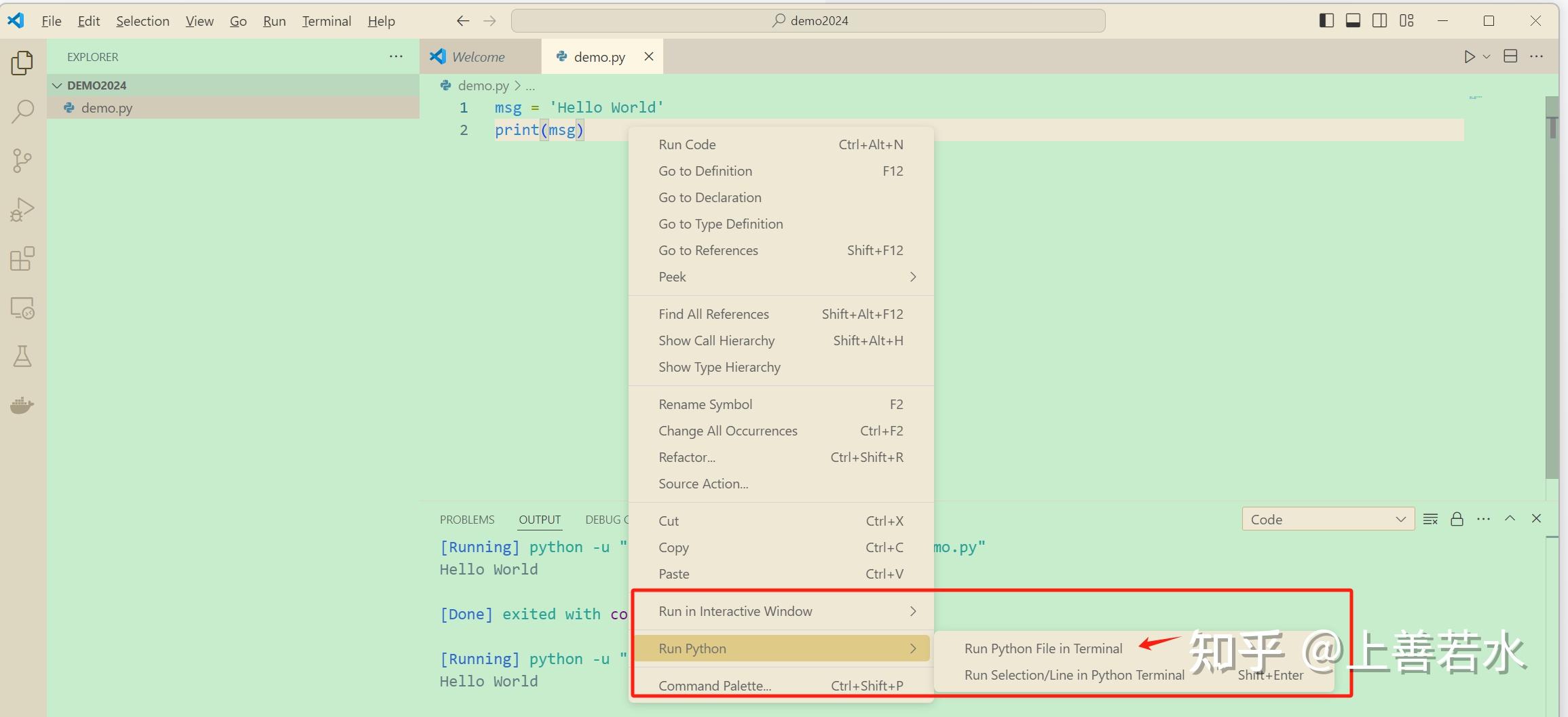1568x717 pixels.
Task: Expand the Run Python submenu
Action: (781, 648)
